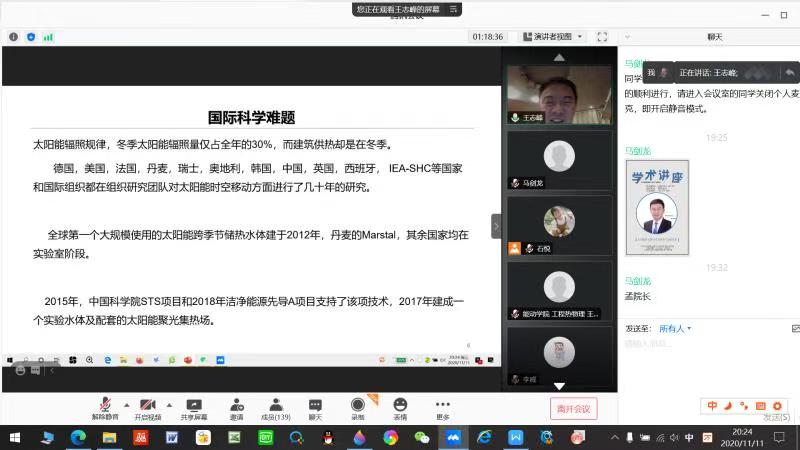This screenshot has height=450, width=800.
Task: Open WeChat from the Windows taskbar
Action: tap(421, 437)
